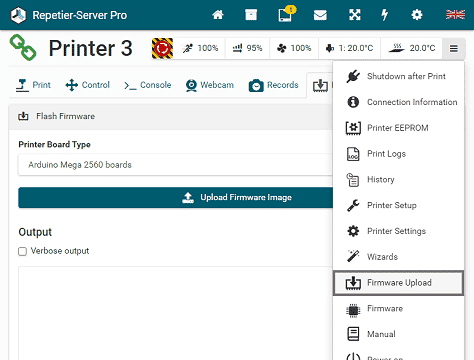
Task: Adjust speed multiplier showing 100%
Action: [x=200, y=48]
